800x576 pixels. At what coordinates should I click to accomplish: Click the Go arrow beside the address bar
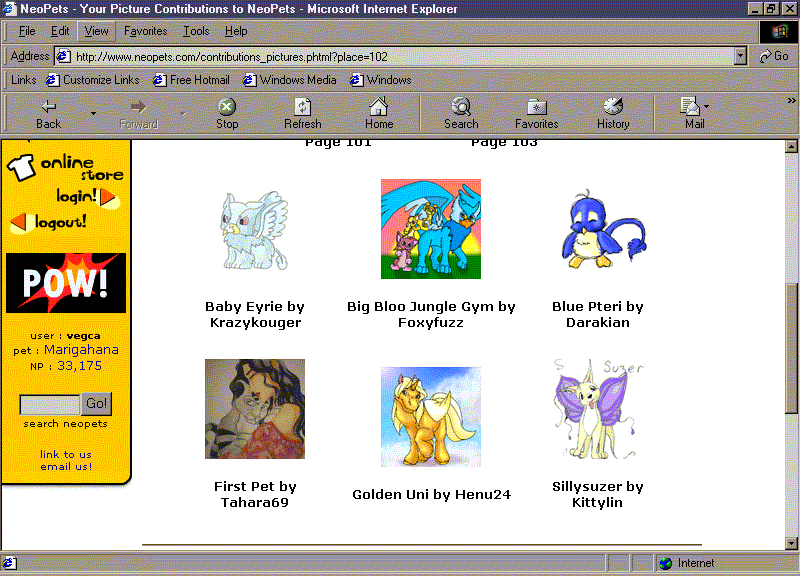click(774, 56)
